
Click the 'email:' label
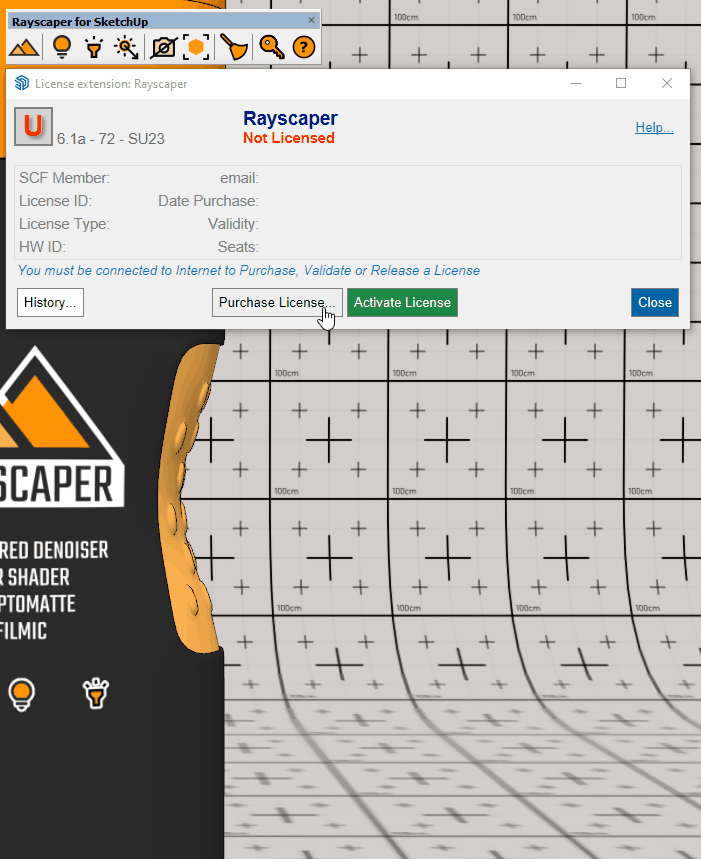click(239, 178)
